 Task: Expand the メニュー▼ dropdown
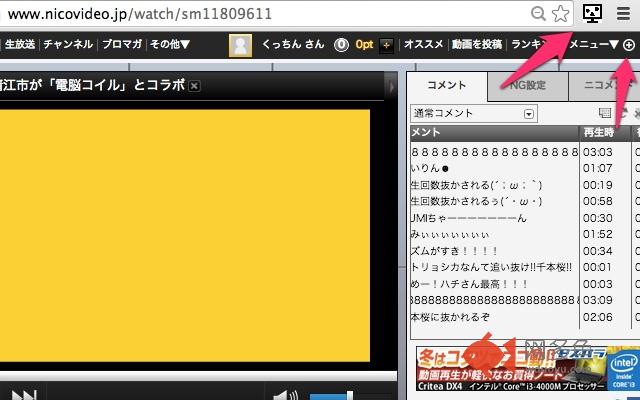click(x=594, y=44)
